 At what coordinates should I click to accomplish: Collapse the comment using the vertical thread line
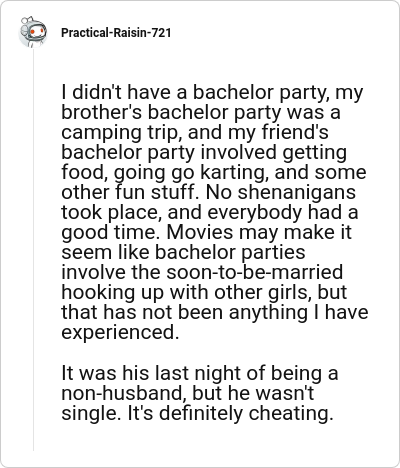pyautogui.click(x=33, y=250)
